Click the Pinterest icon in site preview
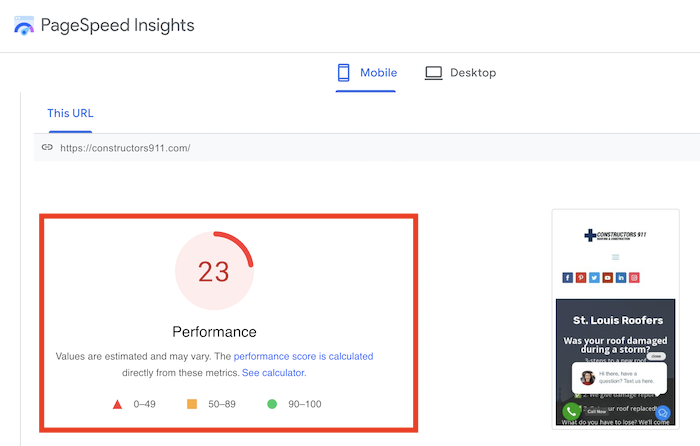This screenshot has height=446, width=700. pyautogui.click(x=581, y=277)
